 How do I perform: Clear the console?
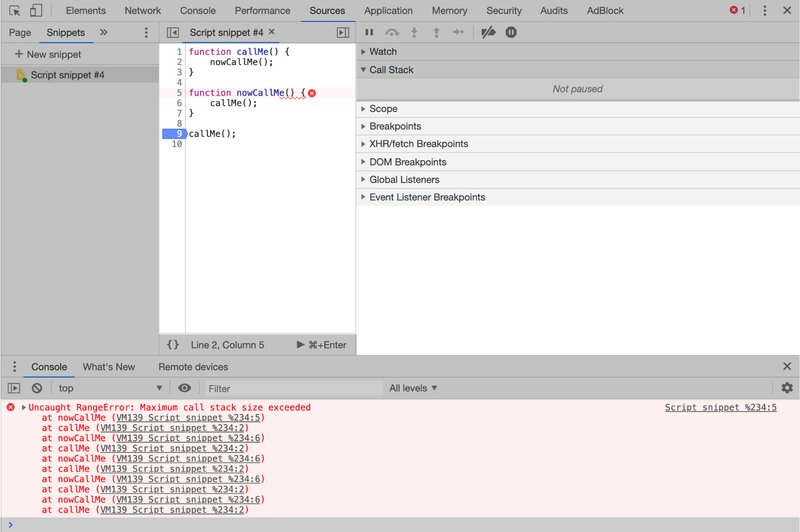click(x=37, y=388)
